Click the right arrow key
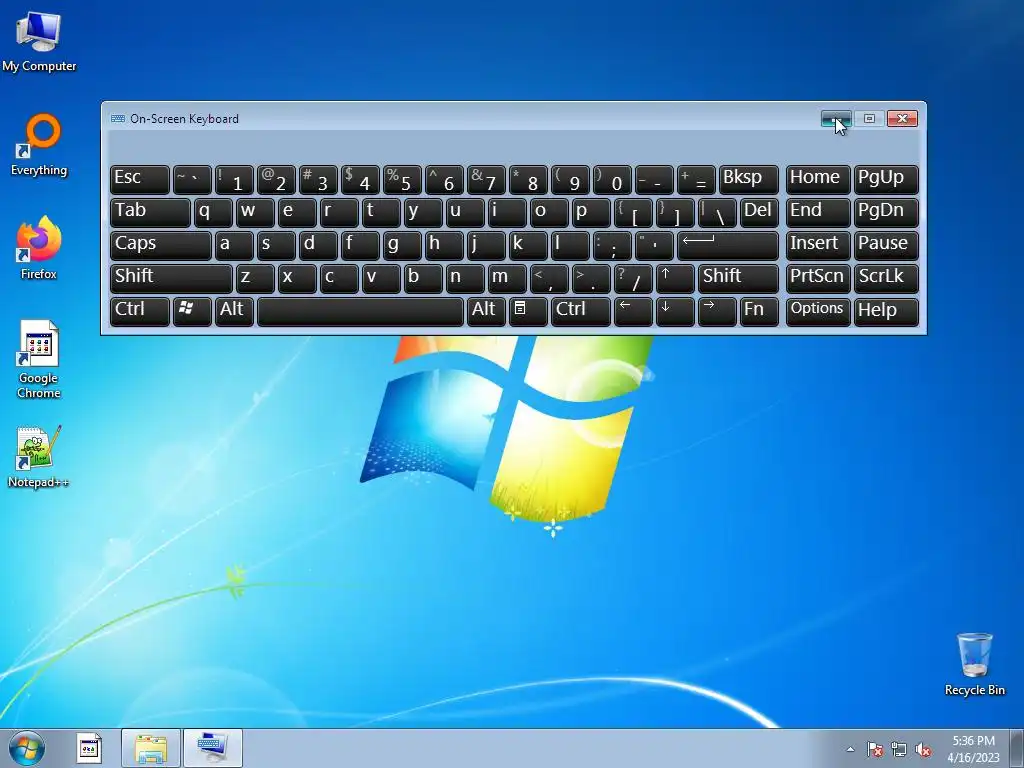The width and height of the screenshot is (1024, 768). coord(716,310)
